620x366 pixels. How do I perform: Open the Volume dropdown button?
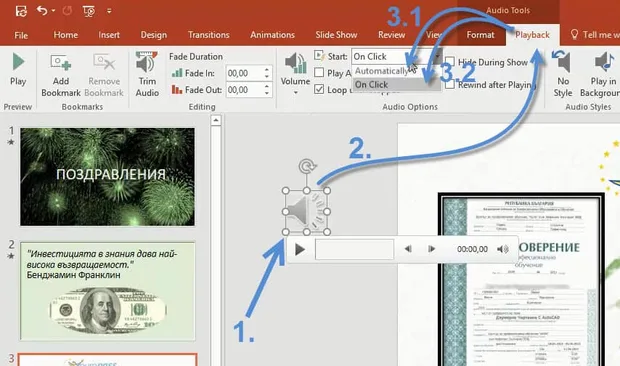pyautogui.click(x=295, y=74)
